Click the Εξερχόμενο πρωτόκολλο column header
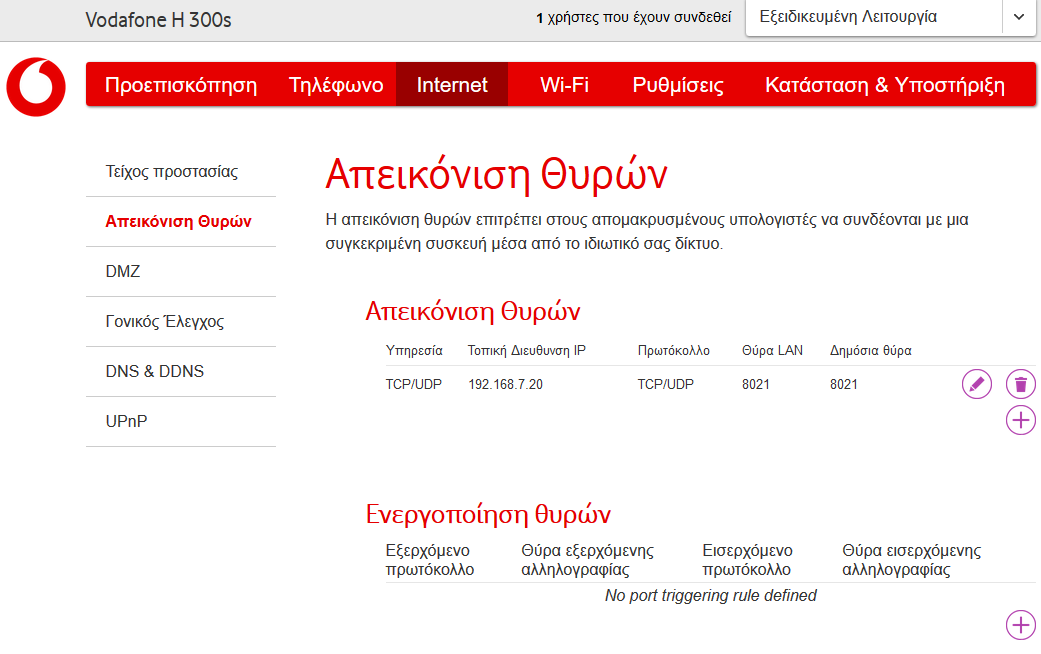This screenshot has width=1041, height=654. (x=430, y=560)
